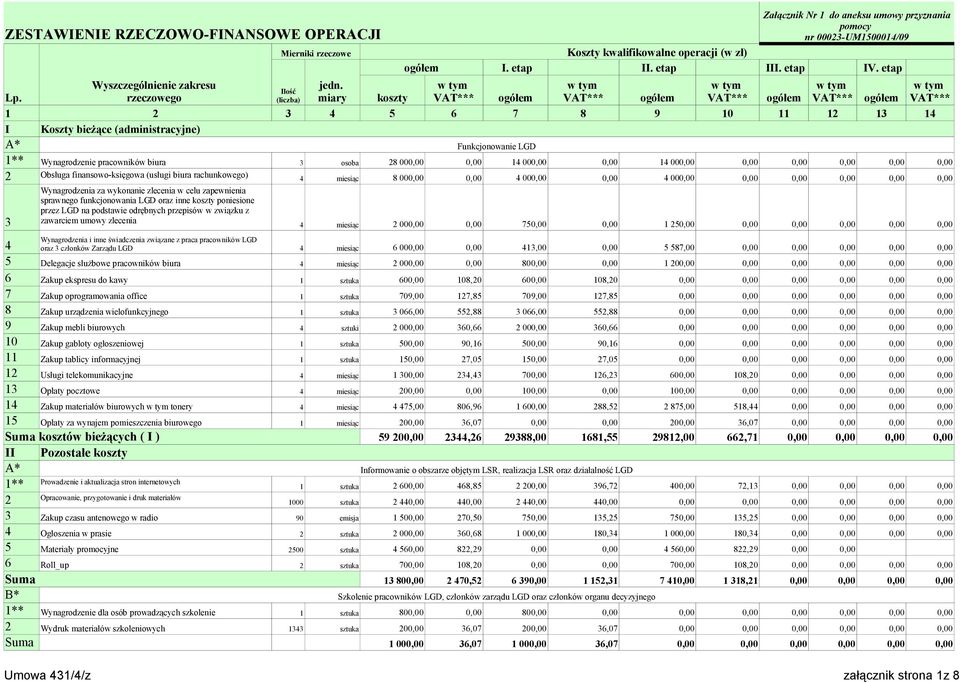Click 'Koszty kwalifikowalne operacji (w zł)' header
The height and width of the screenshot is (683, 960).
coord(657,53)
